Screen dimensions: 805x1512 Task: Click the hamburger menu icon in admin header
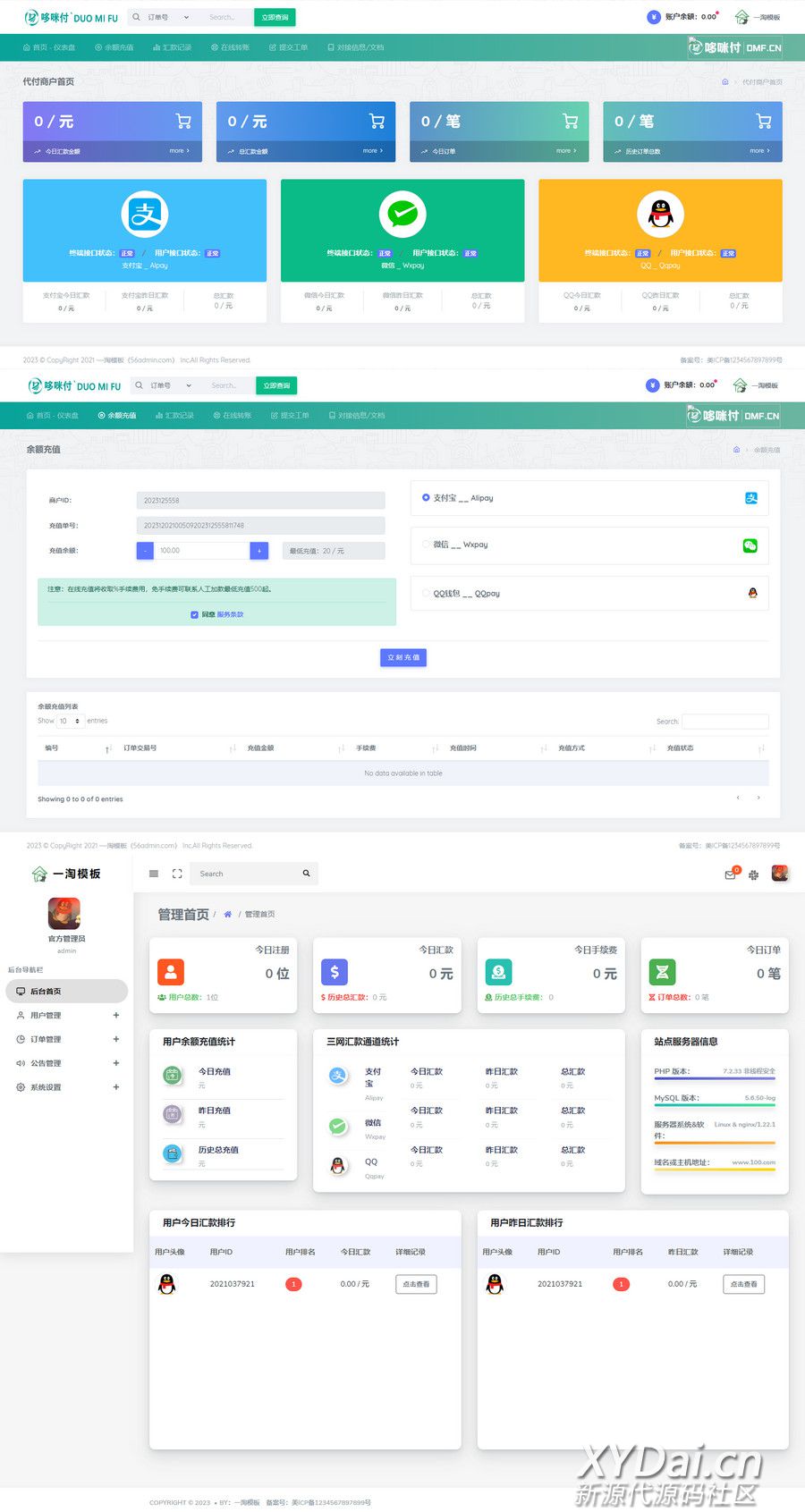(154, 874)
